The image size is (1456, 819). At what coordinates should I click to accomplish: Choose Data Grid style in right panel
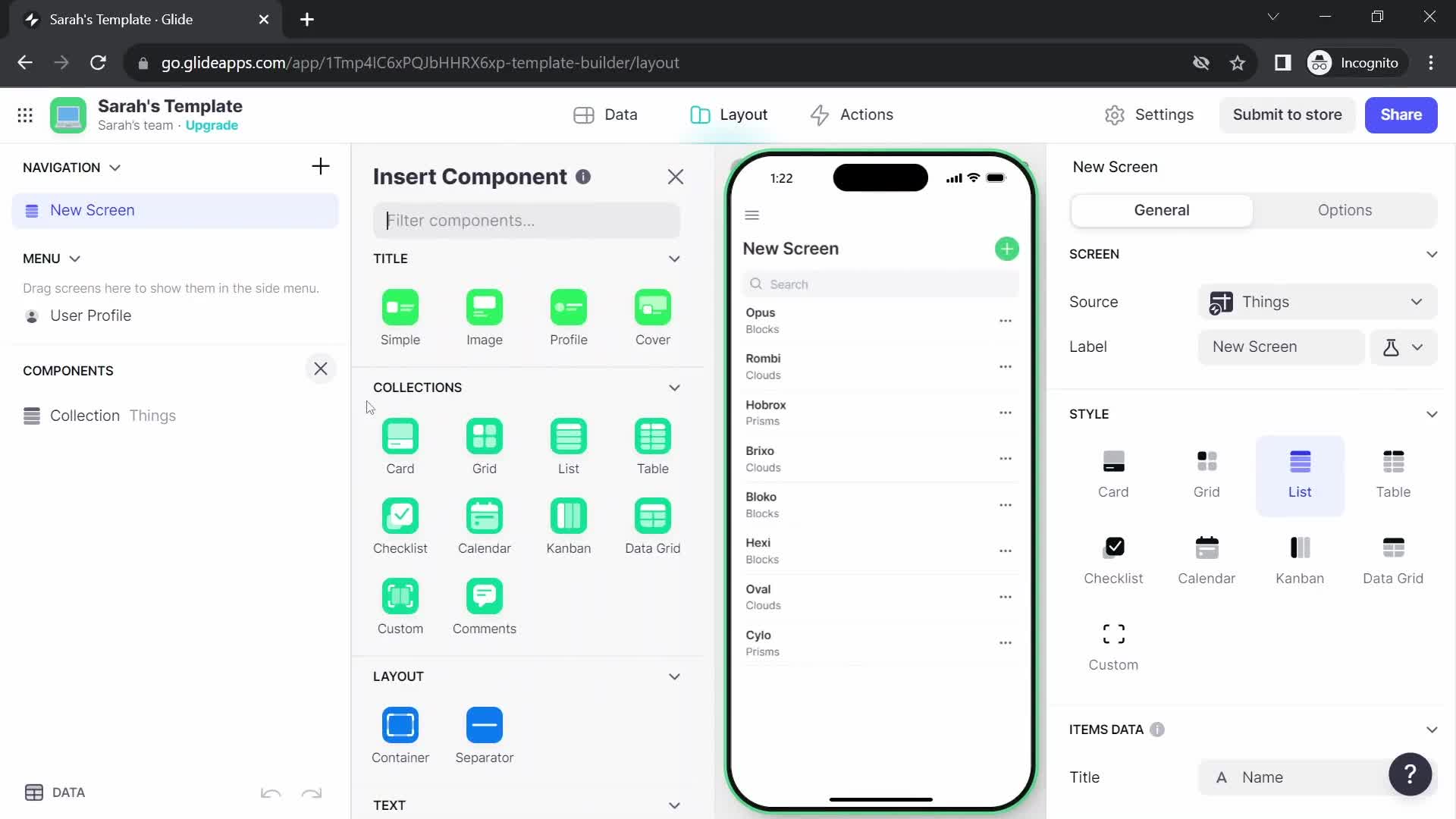1393,562
